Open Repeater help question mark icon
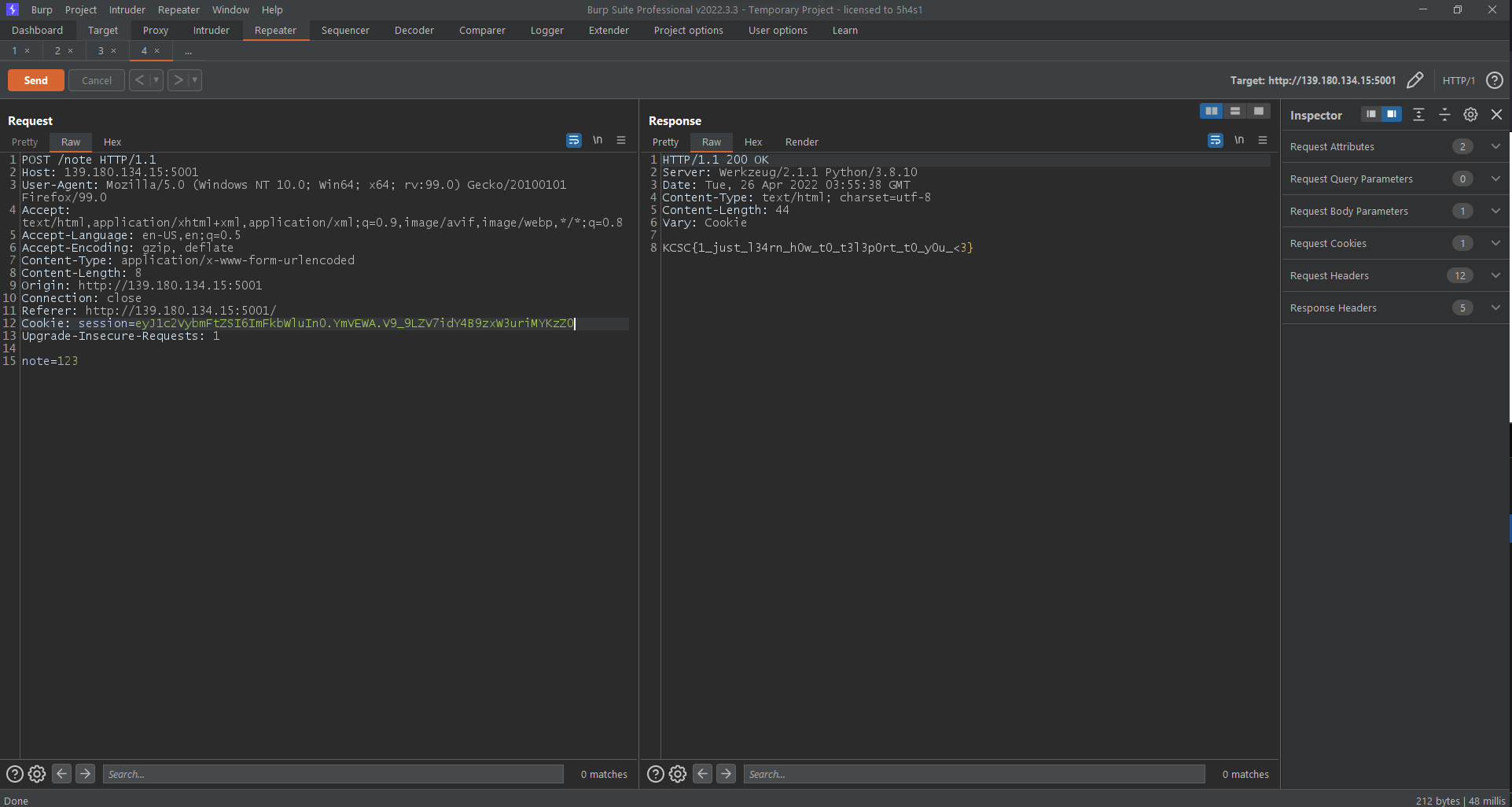 tap(1495, 80)
